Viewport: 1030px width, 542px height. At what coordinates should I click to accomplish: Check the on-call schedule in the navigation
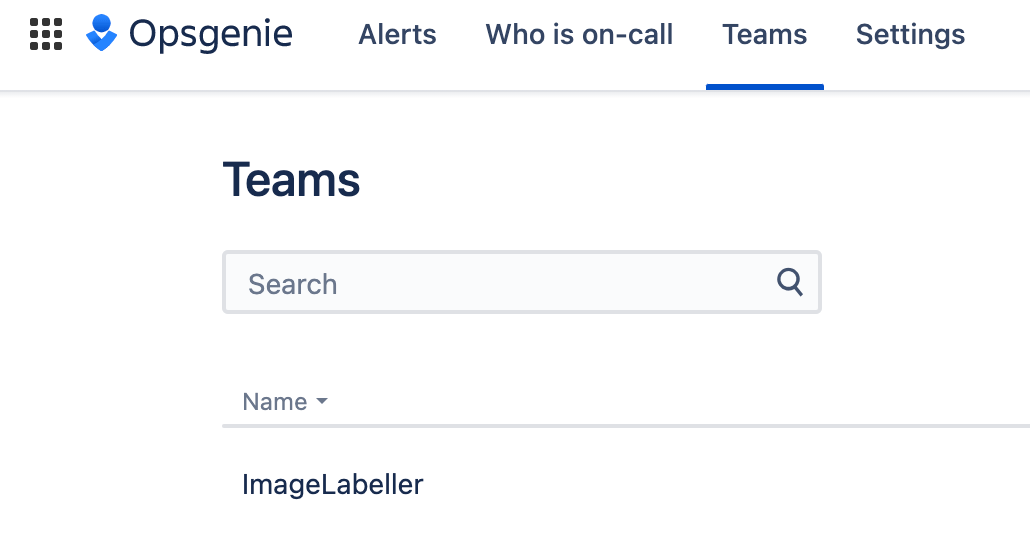579,35
